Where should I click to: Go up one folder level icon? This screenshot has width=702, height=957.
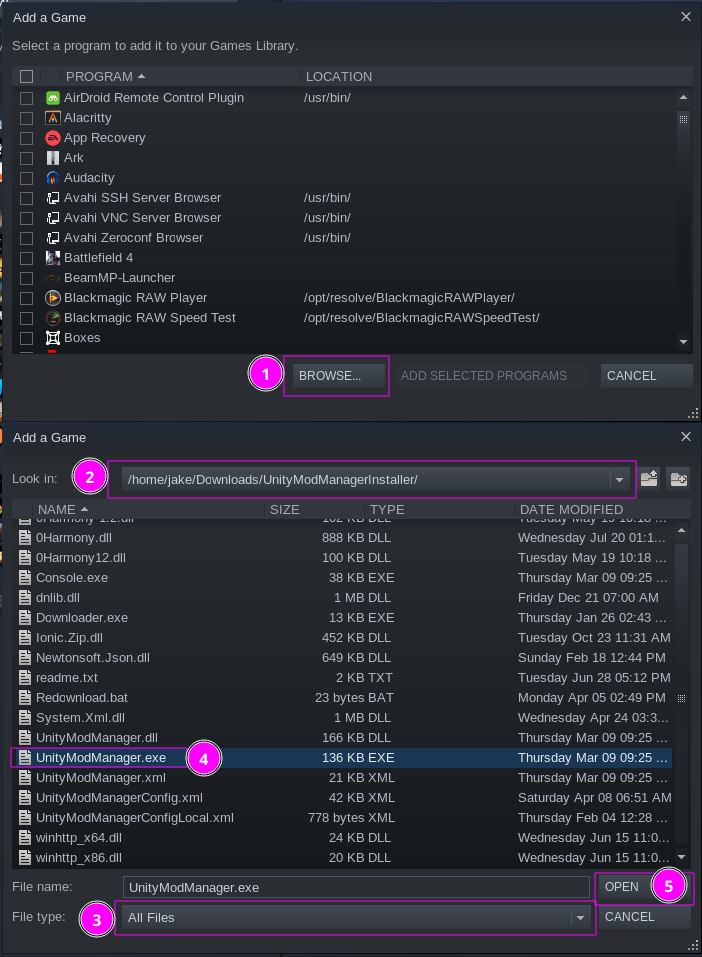[x=649, y=478]
